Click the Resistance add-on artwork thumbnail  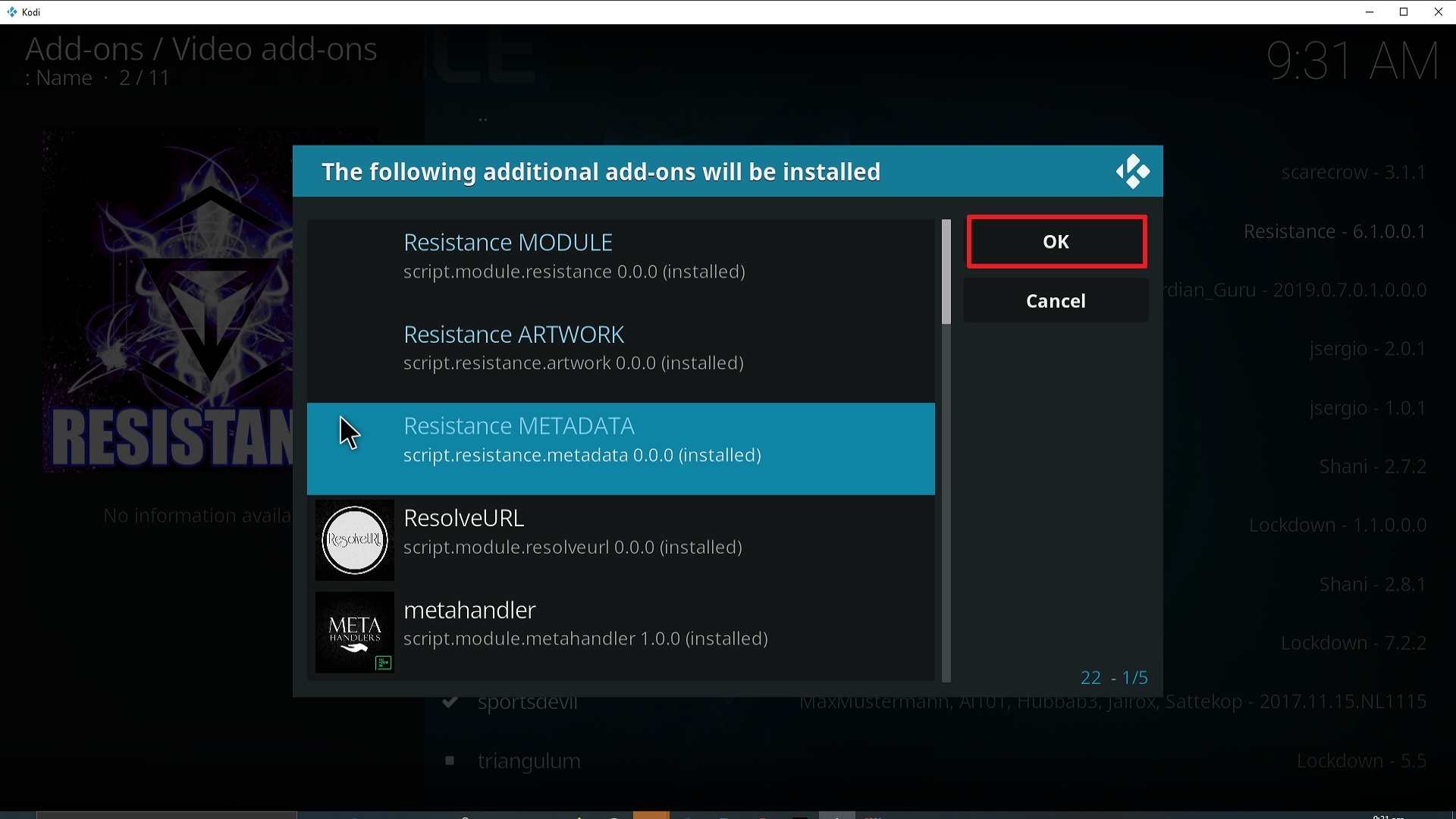[168, 301]
